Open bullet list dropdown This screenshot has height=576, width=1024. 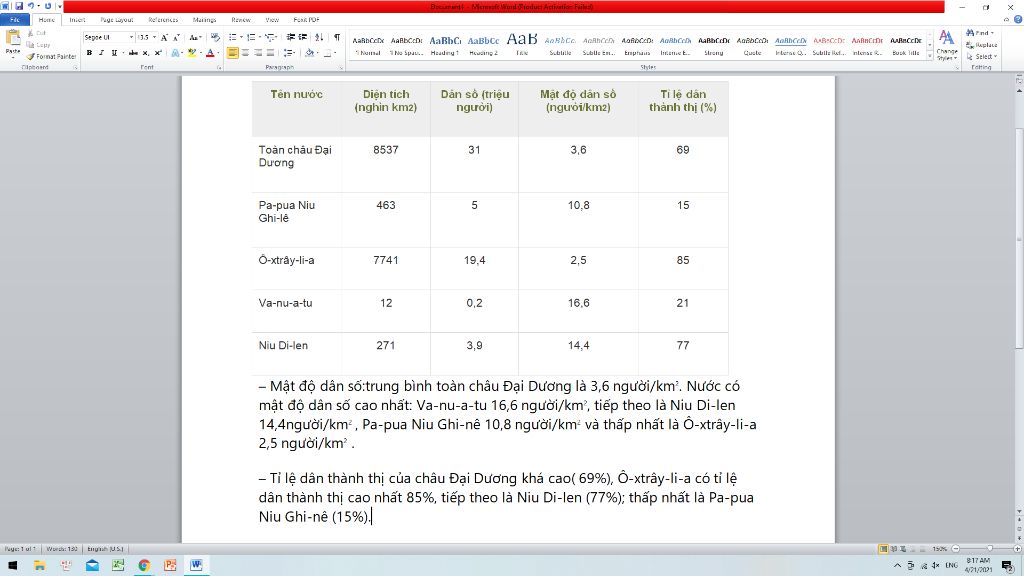(241, 38)
